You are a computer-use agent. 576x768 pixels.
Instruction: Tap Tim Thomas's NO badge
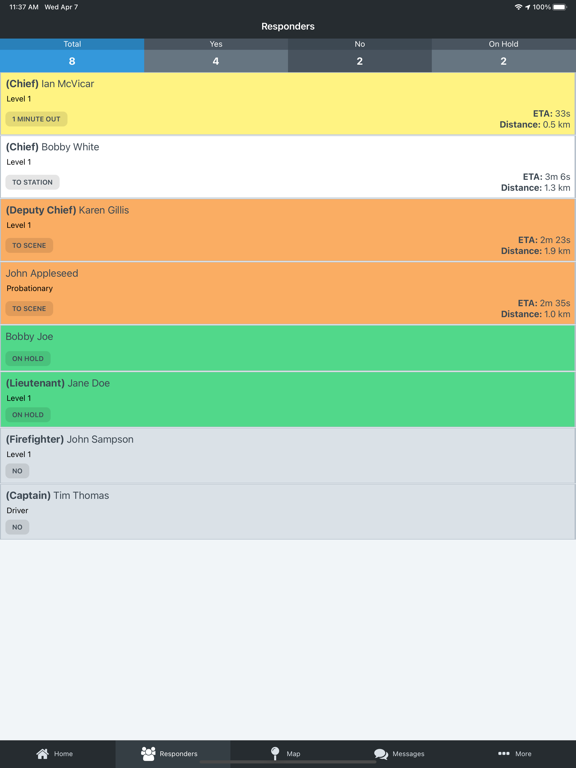tap(17, 528)
